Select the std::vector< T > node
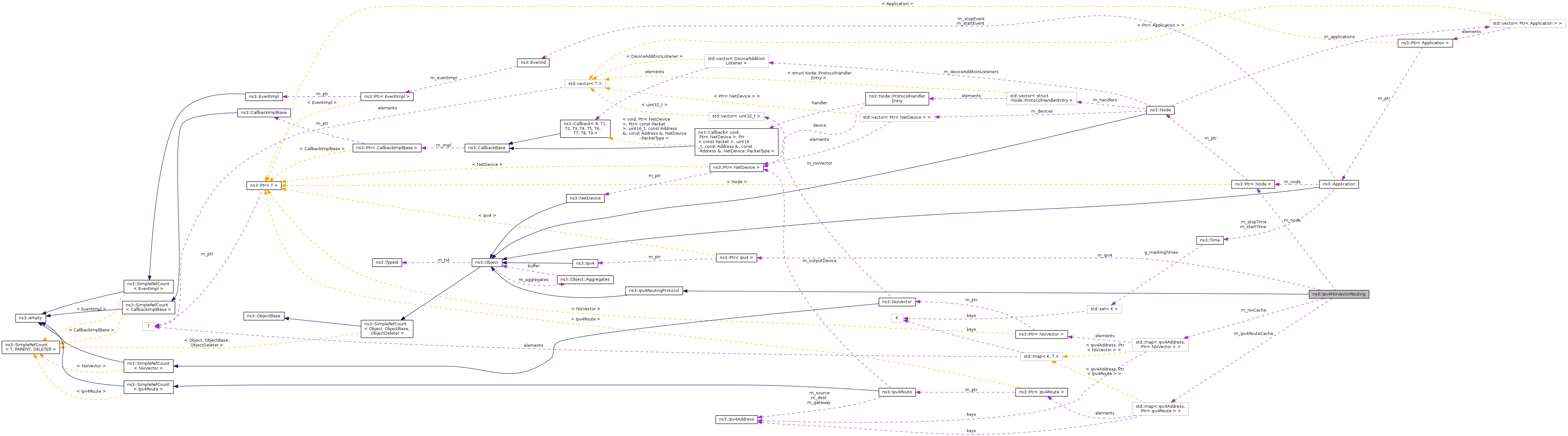The height and width of the screenshot is (436, 1568). click(585, 83)
